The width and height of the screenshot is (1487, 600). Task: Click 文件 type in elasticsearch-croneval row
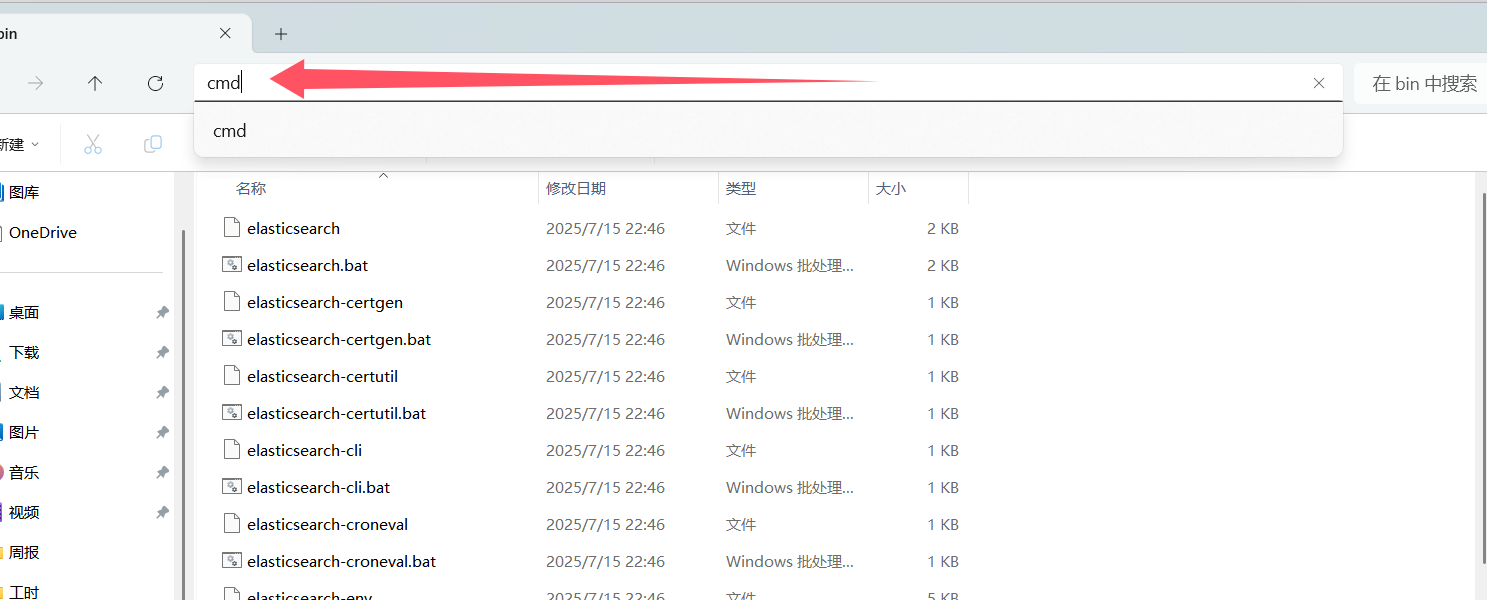click(741, 525)
